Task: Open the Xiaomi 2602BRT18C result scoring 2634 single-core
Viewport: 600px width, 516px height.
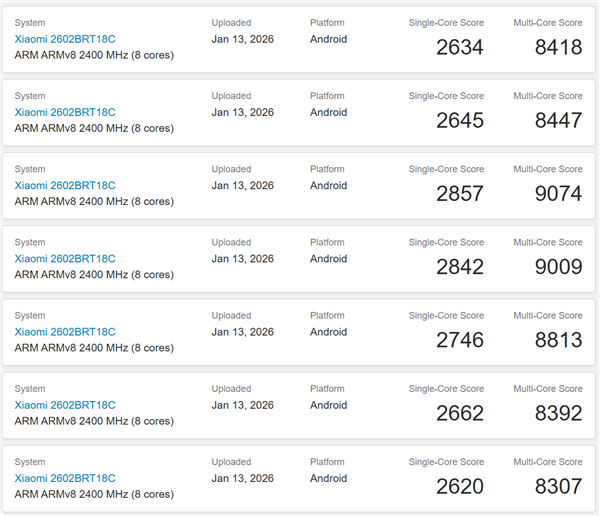Action: tap(65, 39)
